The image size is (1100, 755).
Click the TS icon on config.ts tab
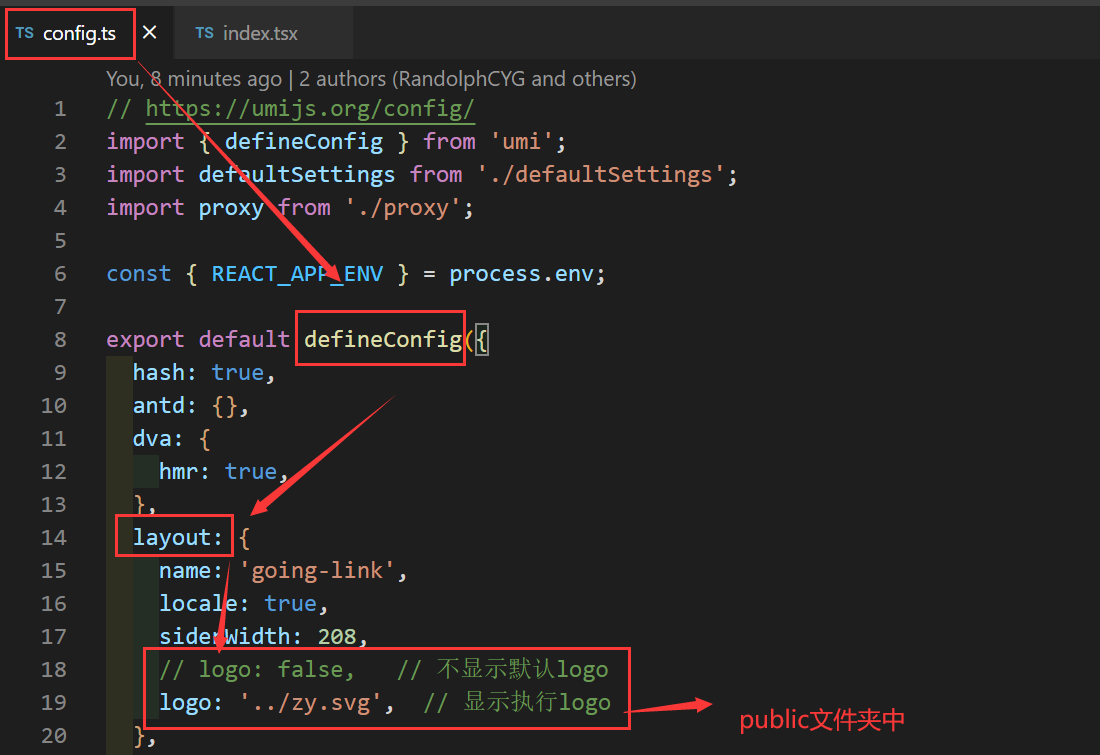pos(27,33)
